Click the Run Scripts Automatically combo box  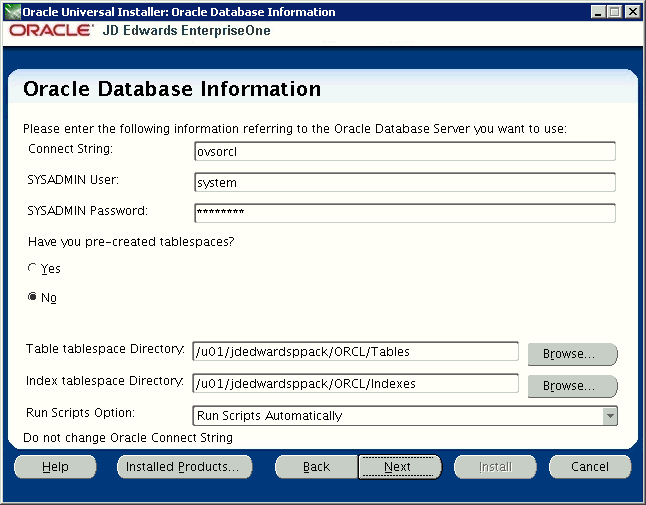coord(405,416)
